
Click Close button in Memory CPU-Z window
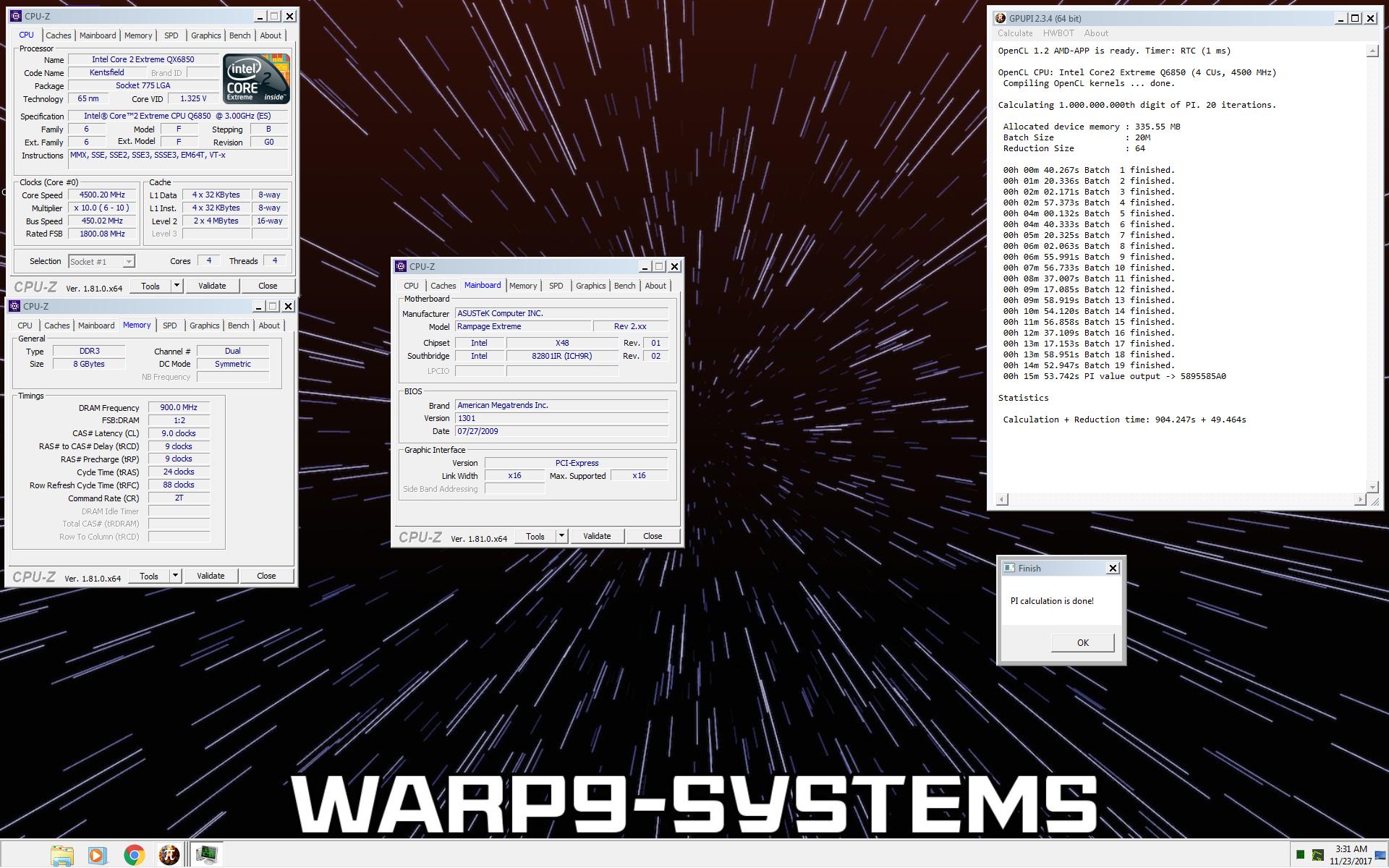(x=266, y=576)
